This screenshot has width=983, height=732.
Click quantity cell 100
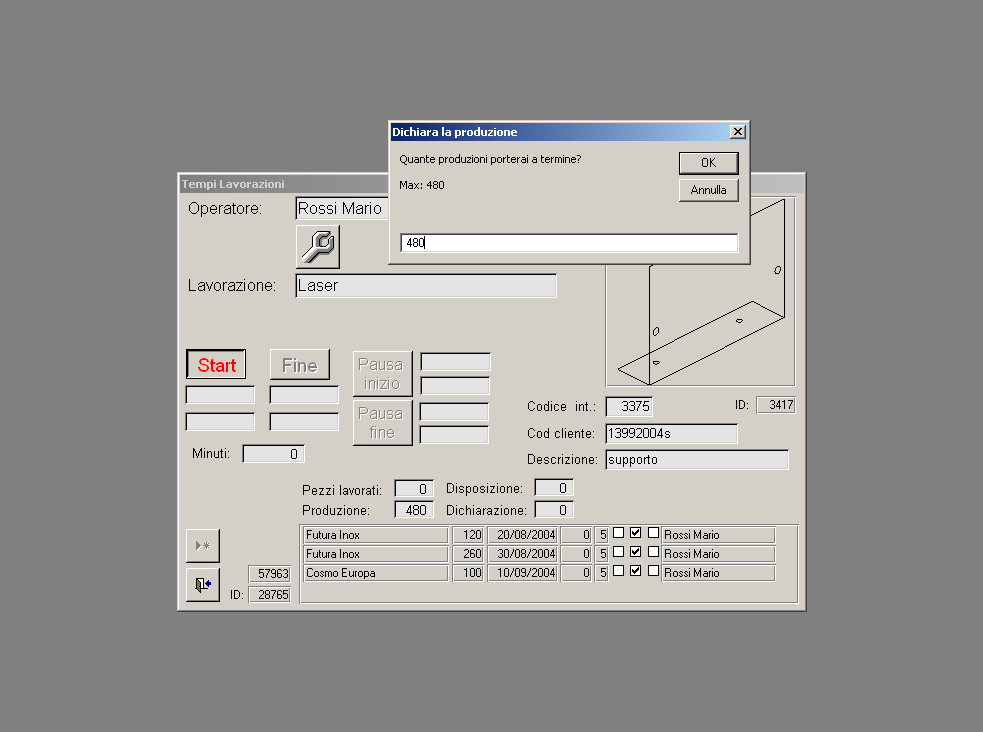point(468,573)
